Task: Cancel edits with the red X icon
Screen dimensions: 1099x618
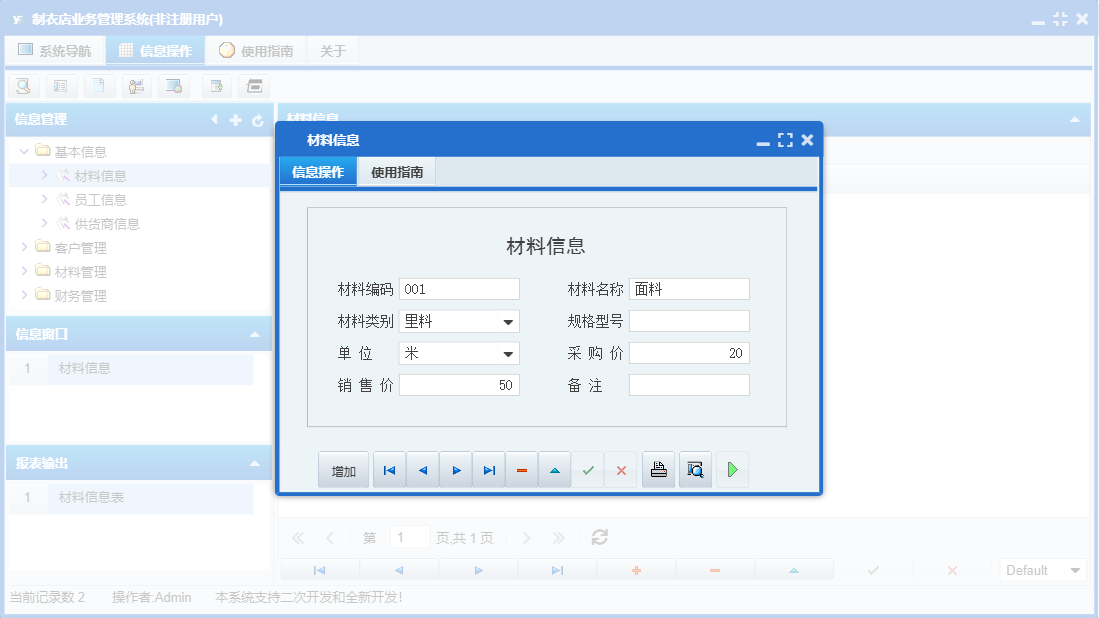Action: coord(620,469)
